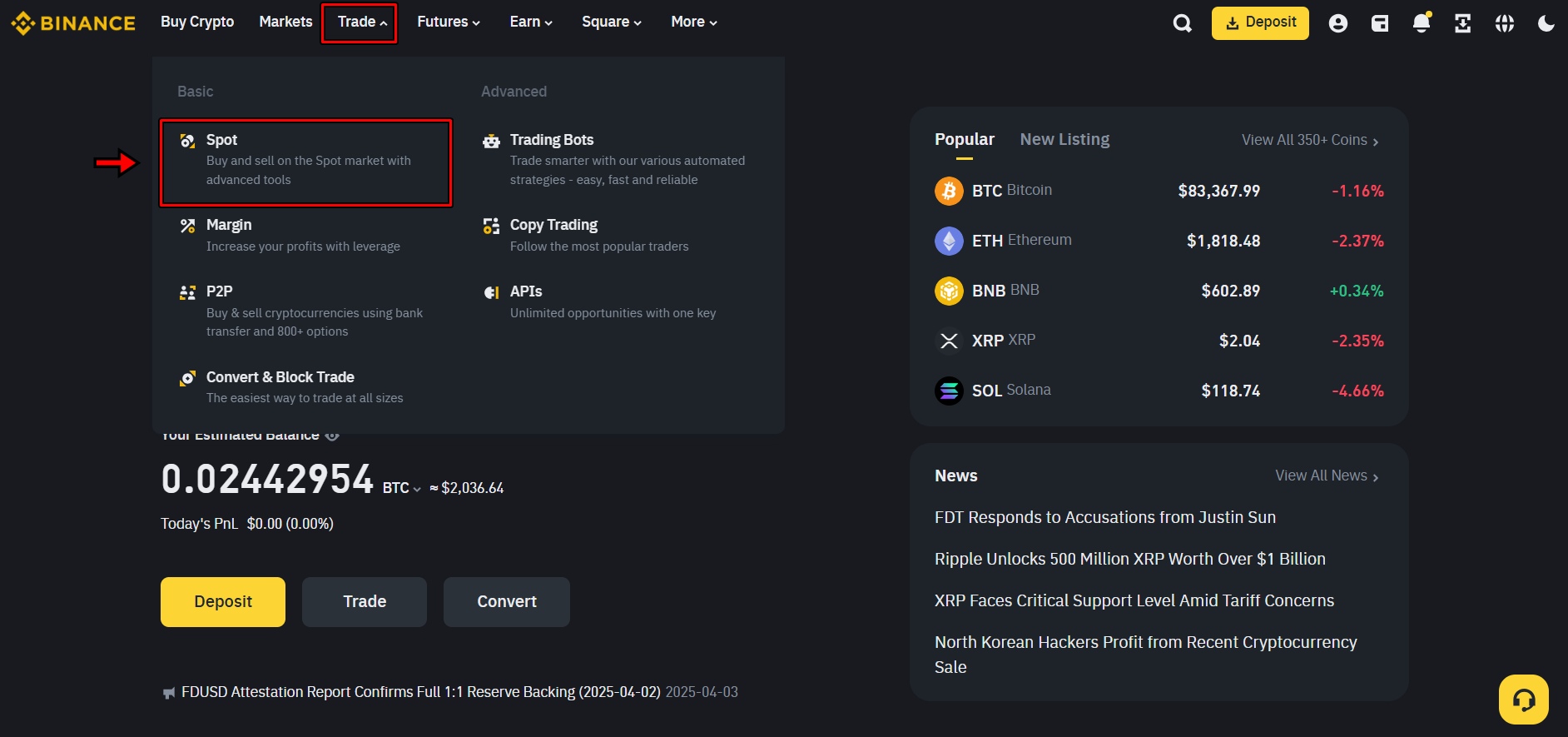Open the Markets menu item

click(285, 22)
